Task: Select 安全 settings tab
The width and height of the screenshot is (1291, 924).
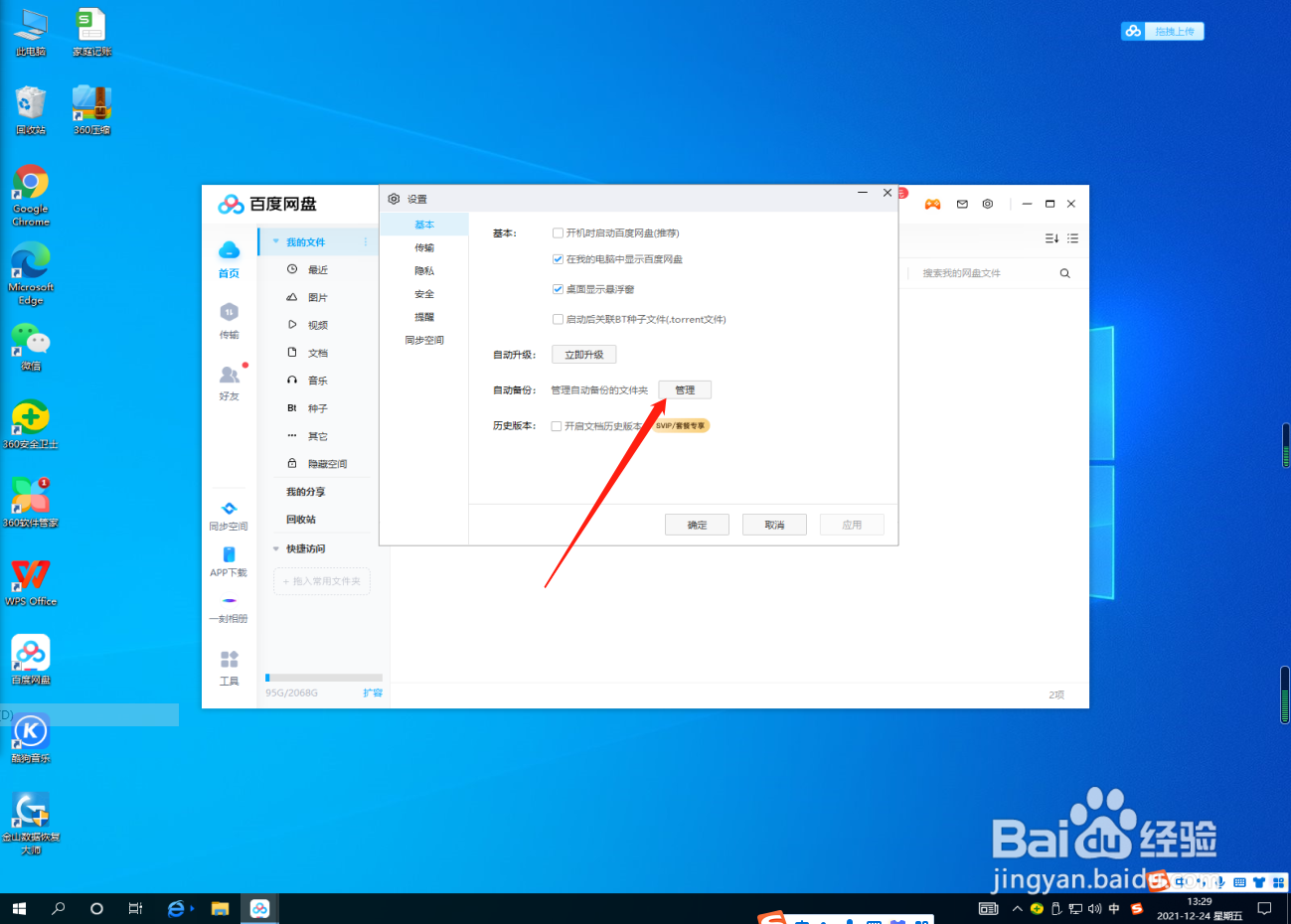Action: point(424,294)
